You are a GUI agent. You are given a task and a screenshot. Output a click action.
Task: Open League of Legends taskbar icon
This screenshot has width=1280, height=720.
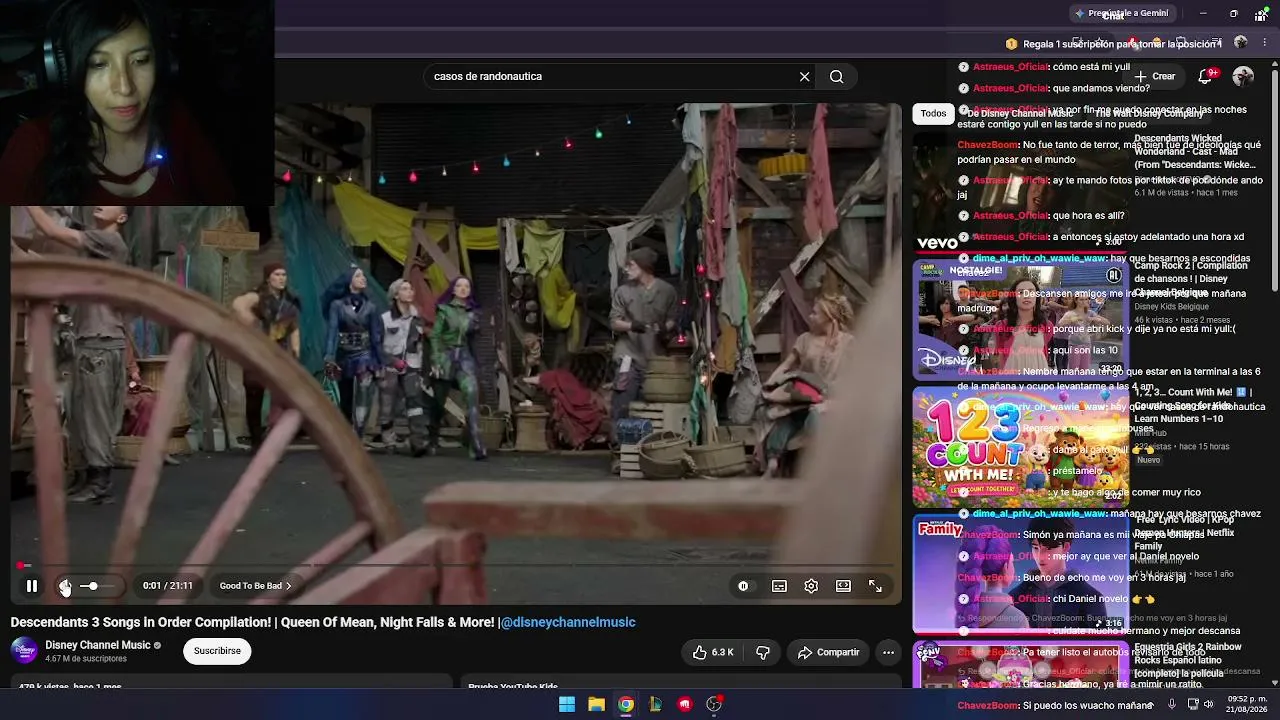click(655, 704)
